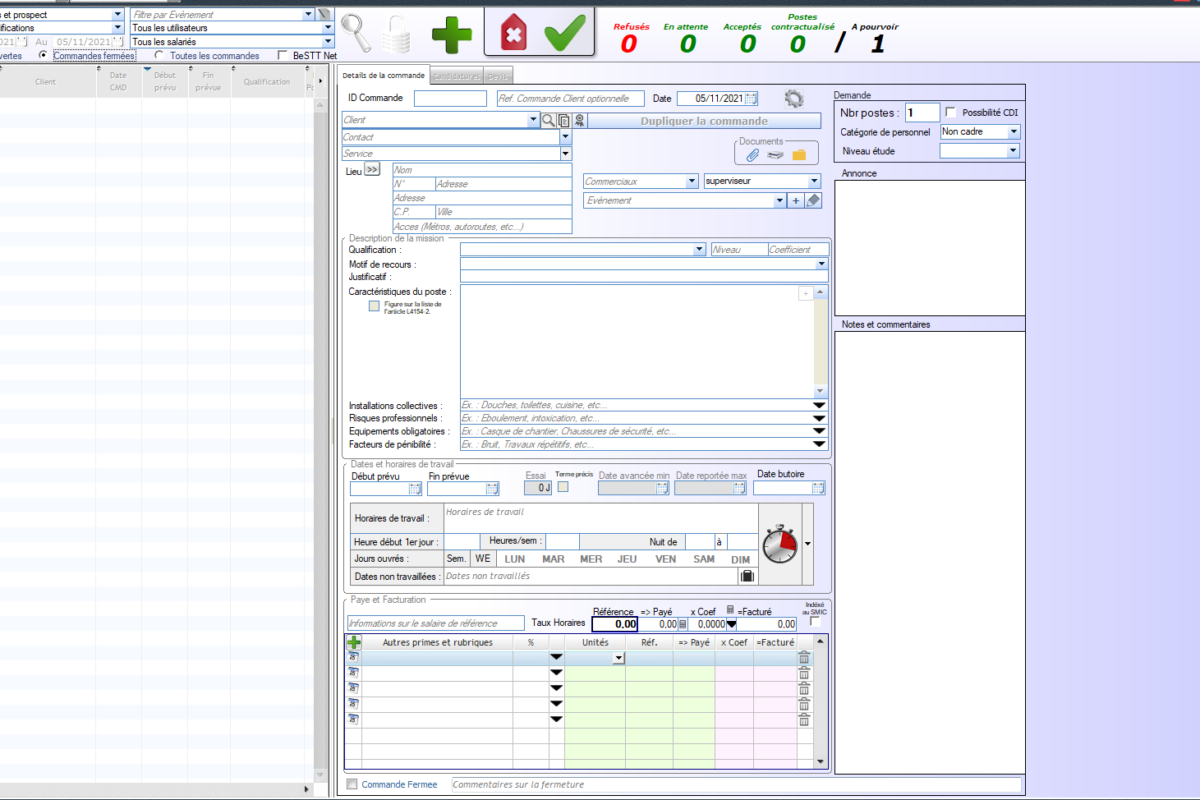Open the yellow folder icon in Documents
Image resolution: width=1200 pixels, height=800 pixels.
pyautogui.click(x=799, y=155)
